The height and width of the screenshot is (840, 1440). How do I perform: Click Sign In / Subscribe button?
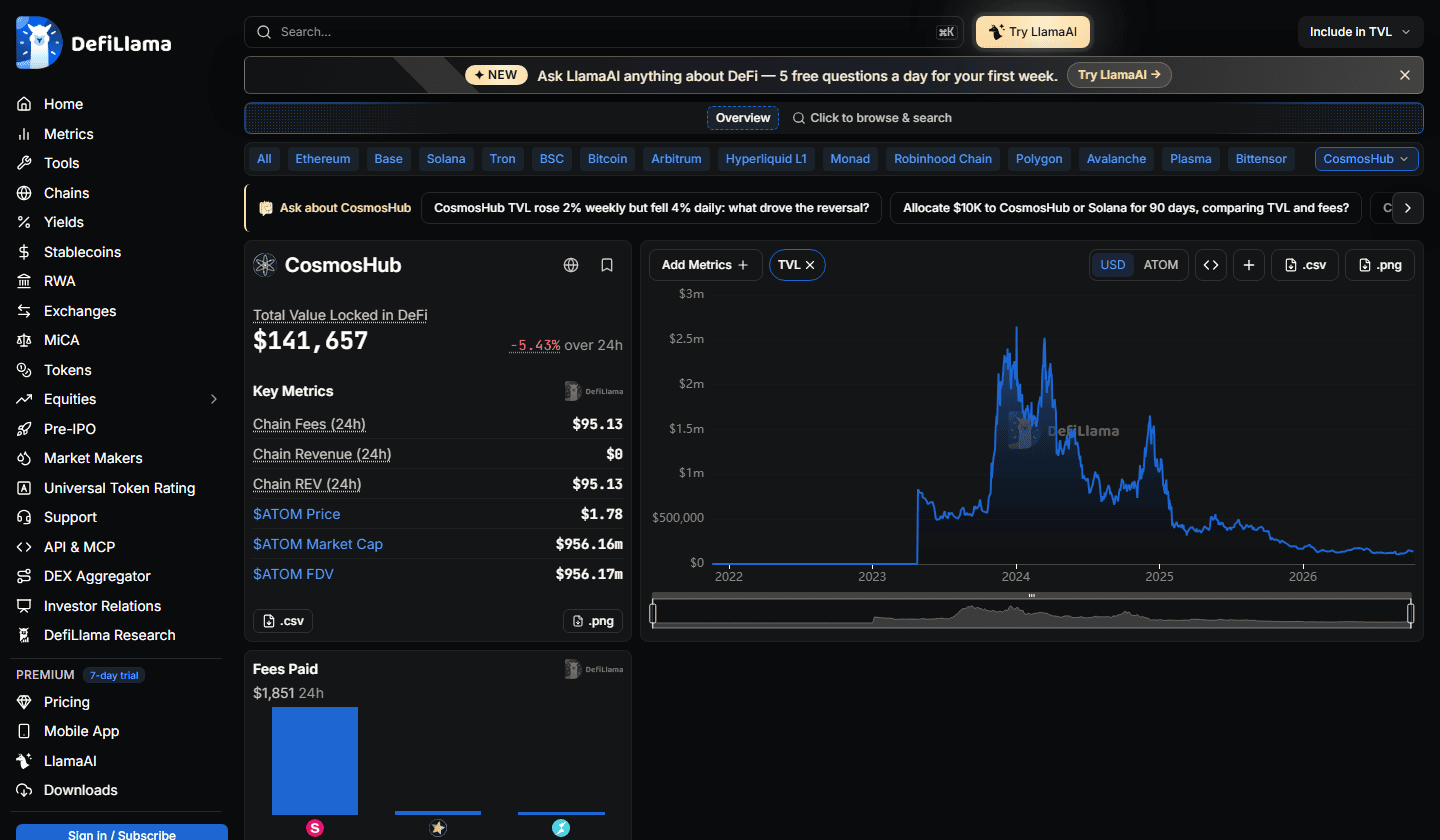pyautogui.click(x=122, y=833)
